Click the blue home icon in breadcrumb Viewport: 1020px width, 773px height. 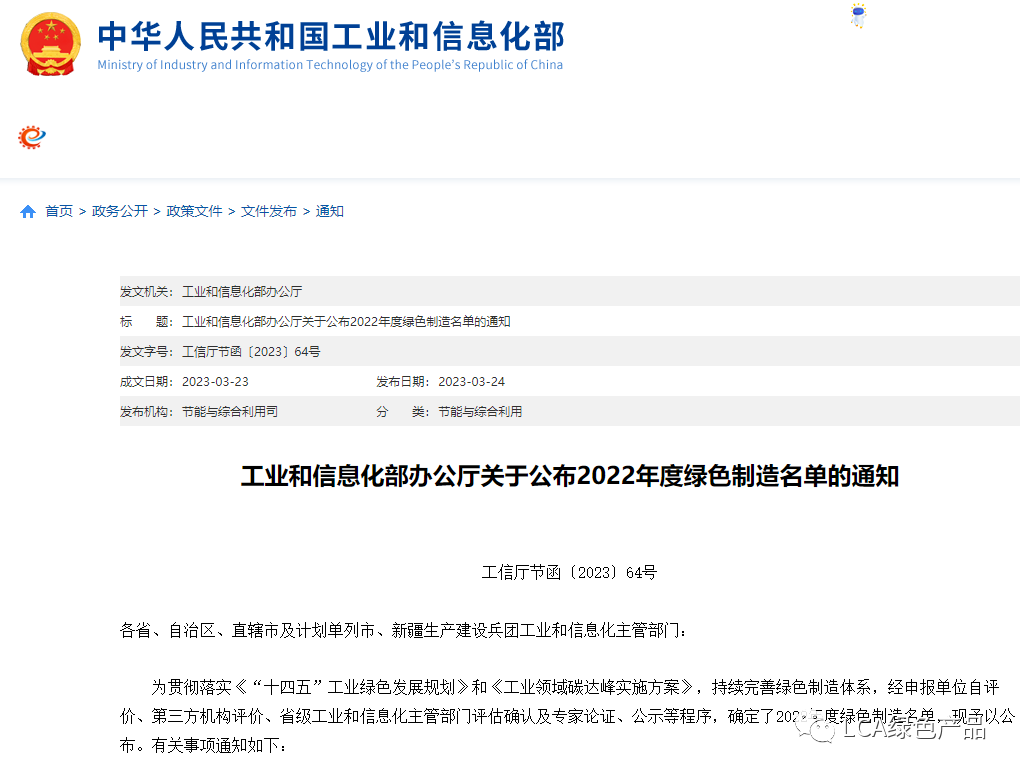tap(28, 212)
